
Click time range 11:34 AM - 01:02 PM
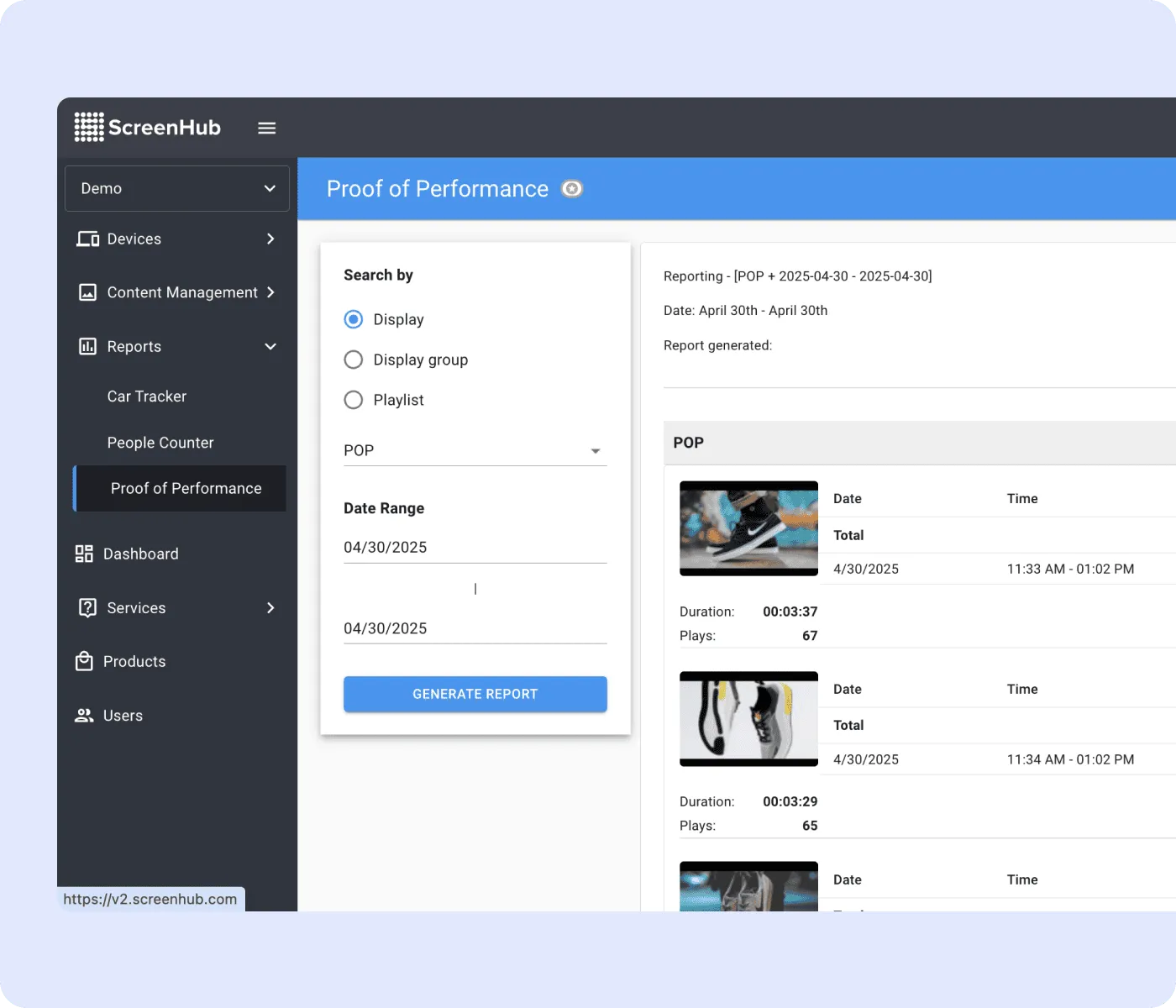pos(1070,759)
